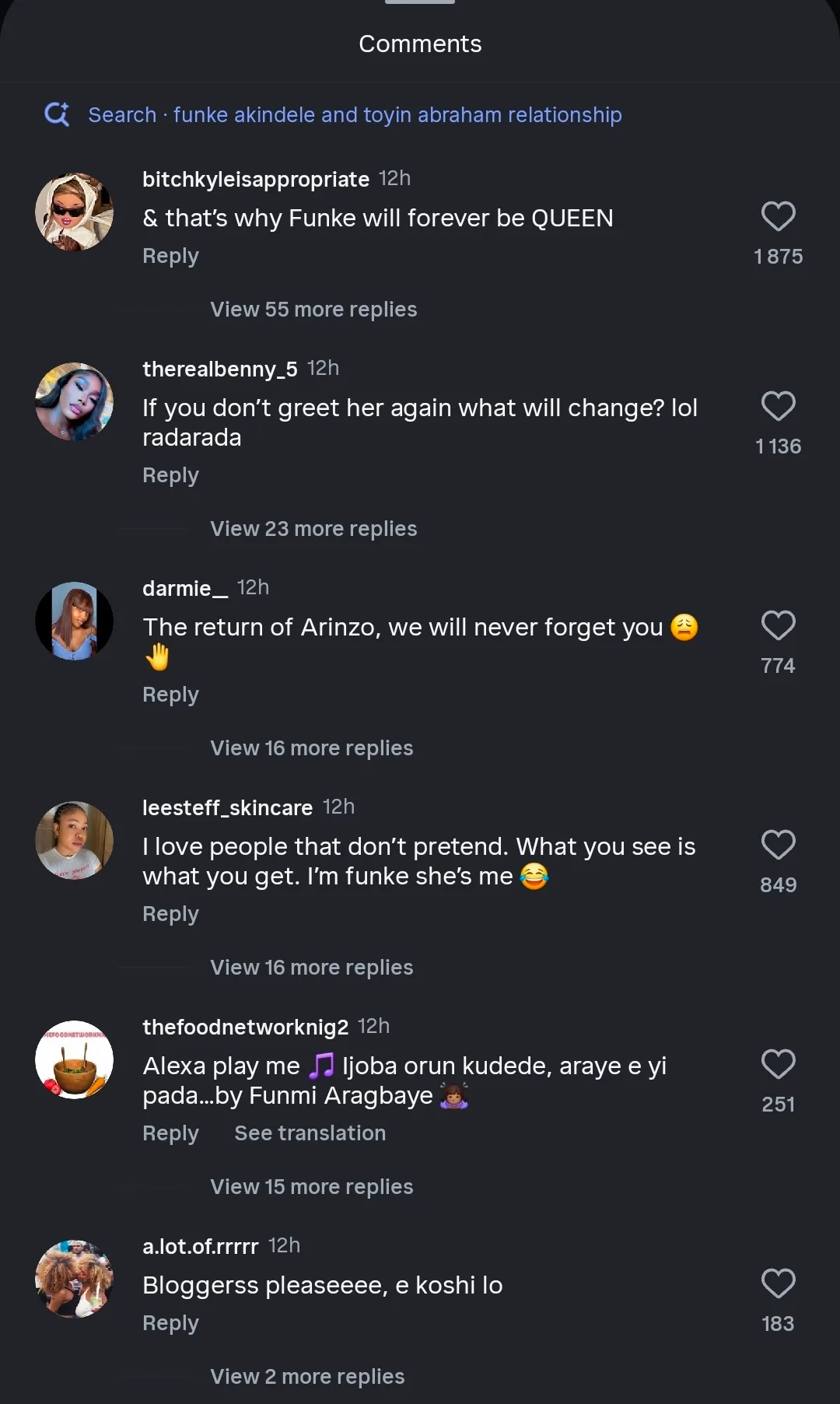Open the a.lot.of.rrrrr username
840x1404 pixels.
(200, 1247)
